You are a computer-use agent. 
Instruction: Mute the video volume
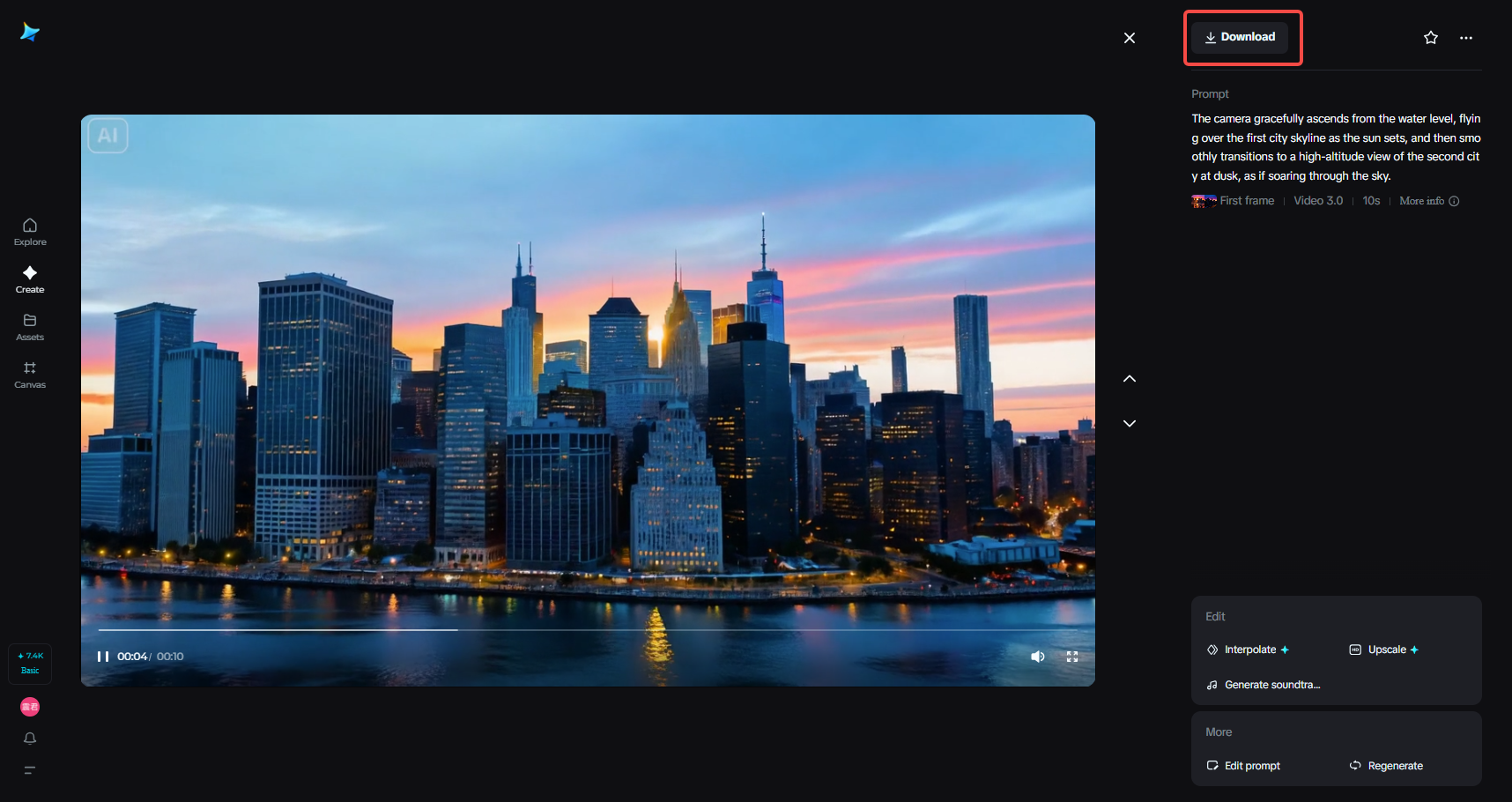pyautogui.click(x=1038, y=657)
